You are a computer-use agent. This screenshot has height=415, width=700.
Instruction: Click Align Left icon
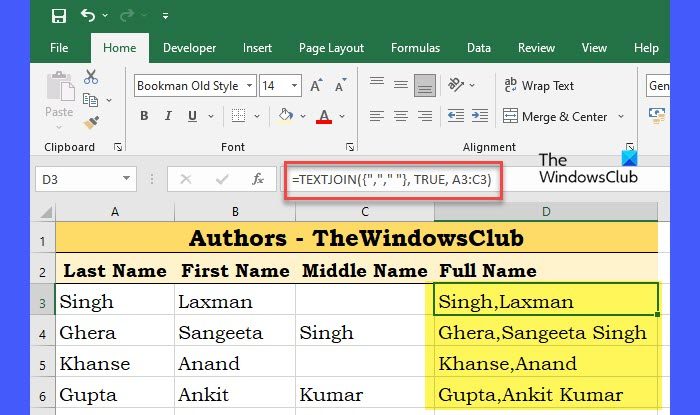[x=377, y=116]
